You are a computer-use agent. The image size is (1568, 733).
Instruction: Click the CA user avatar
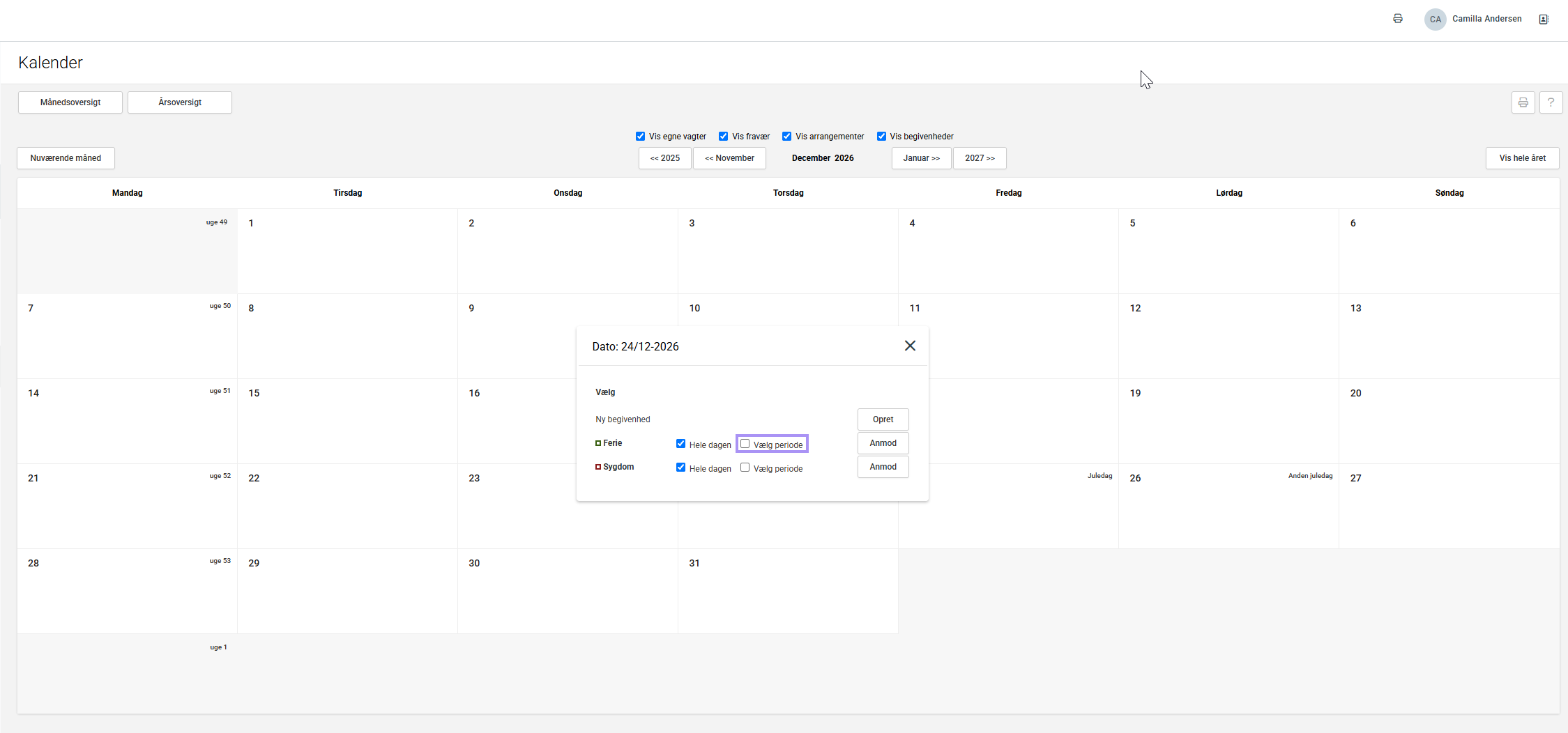pos(1435,20)
